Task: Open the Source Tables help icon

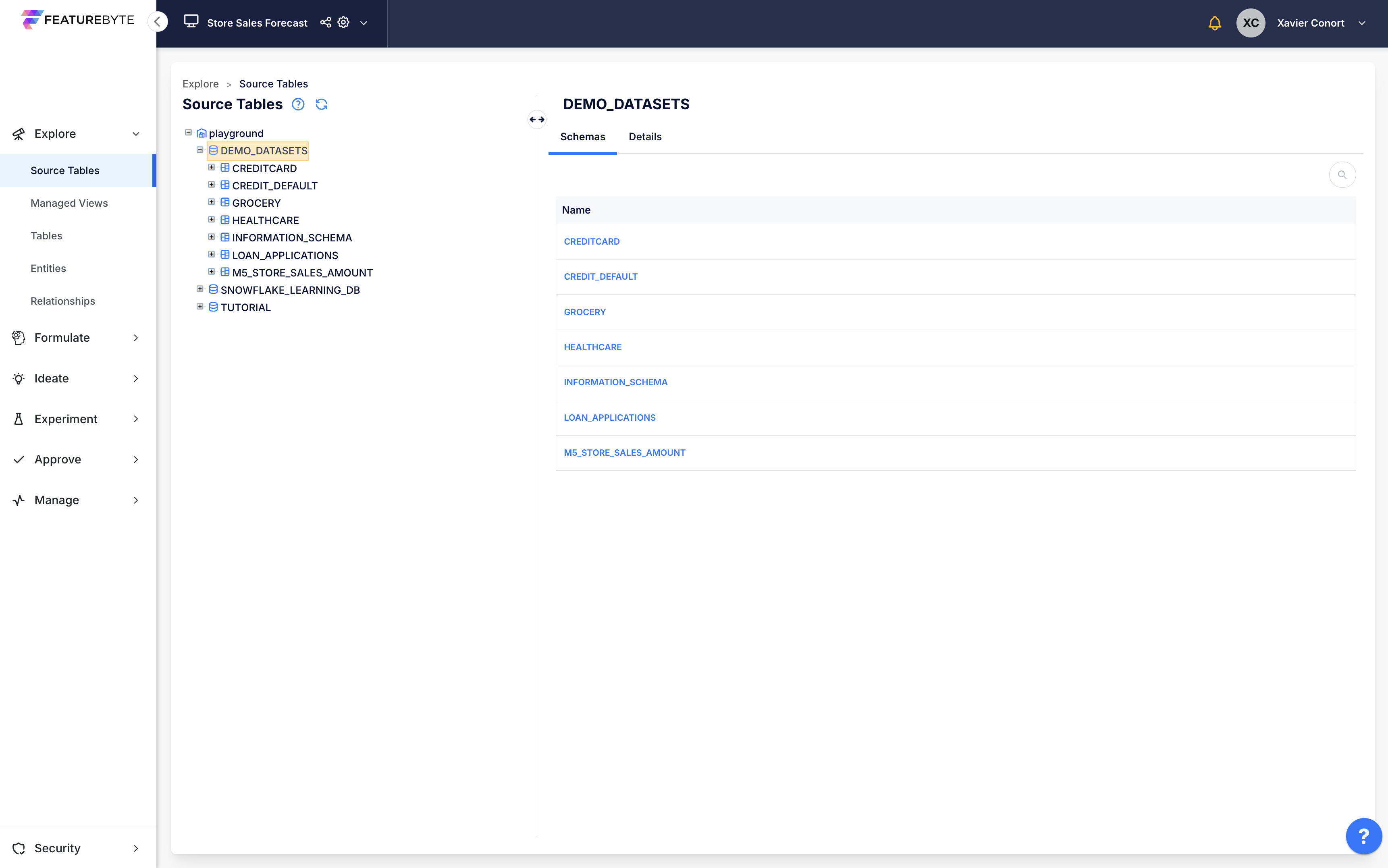Action: point(299,104)
